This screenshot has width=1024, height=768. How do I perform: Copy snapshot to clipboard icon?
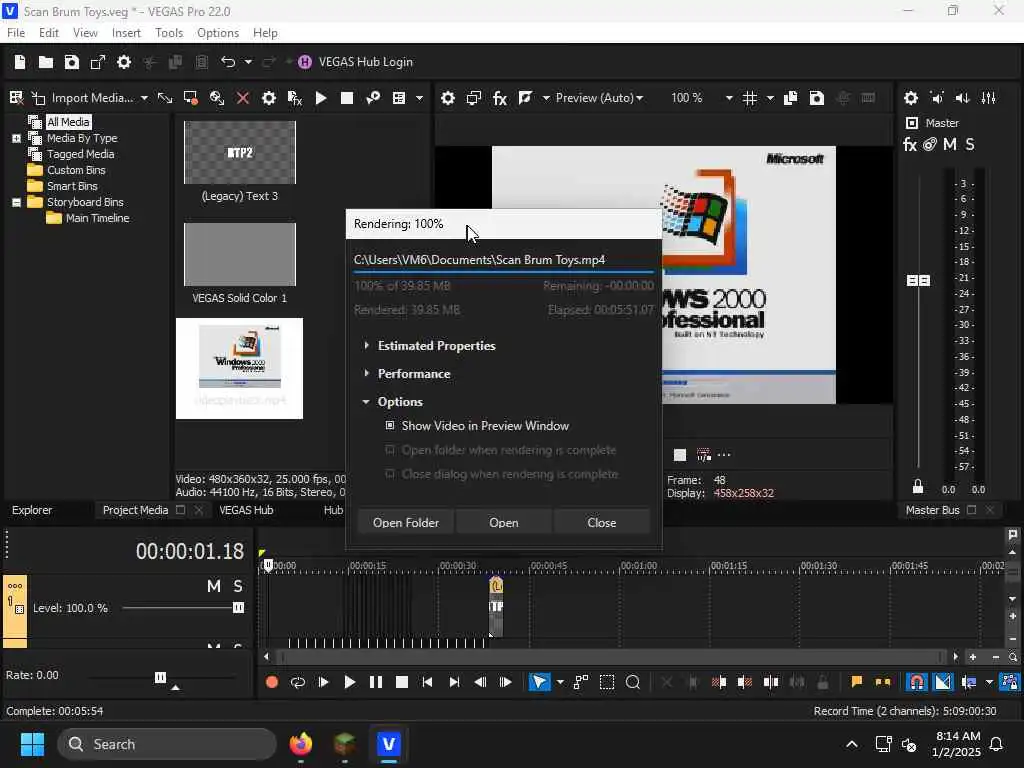pos(790,98)
